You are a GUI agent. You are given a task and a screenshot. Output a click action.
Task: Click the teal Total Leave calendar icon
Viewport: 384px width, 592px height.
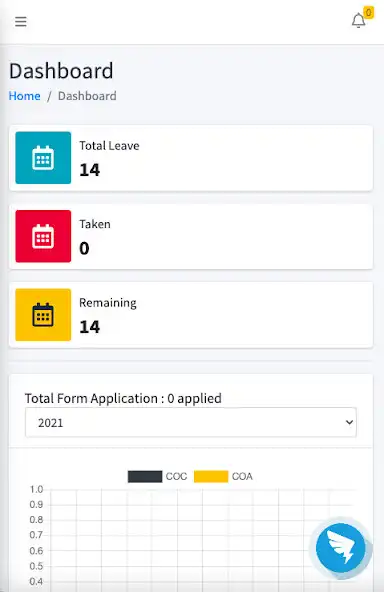click(43, 158)
